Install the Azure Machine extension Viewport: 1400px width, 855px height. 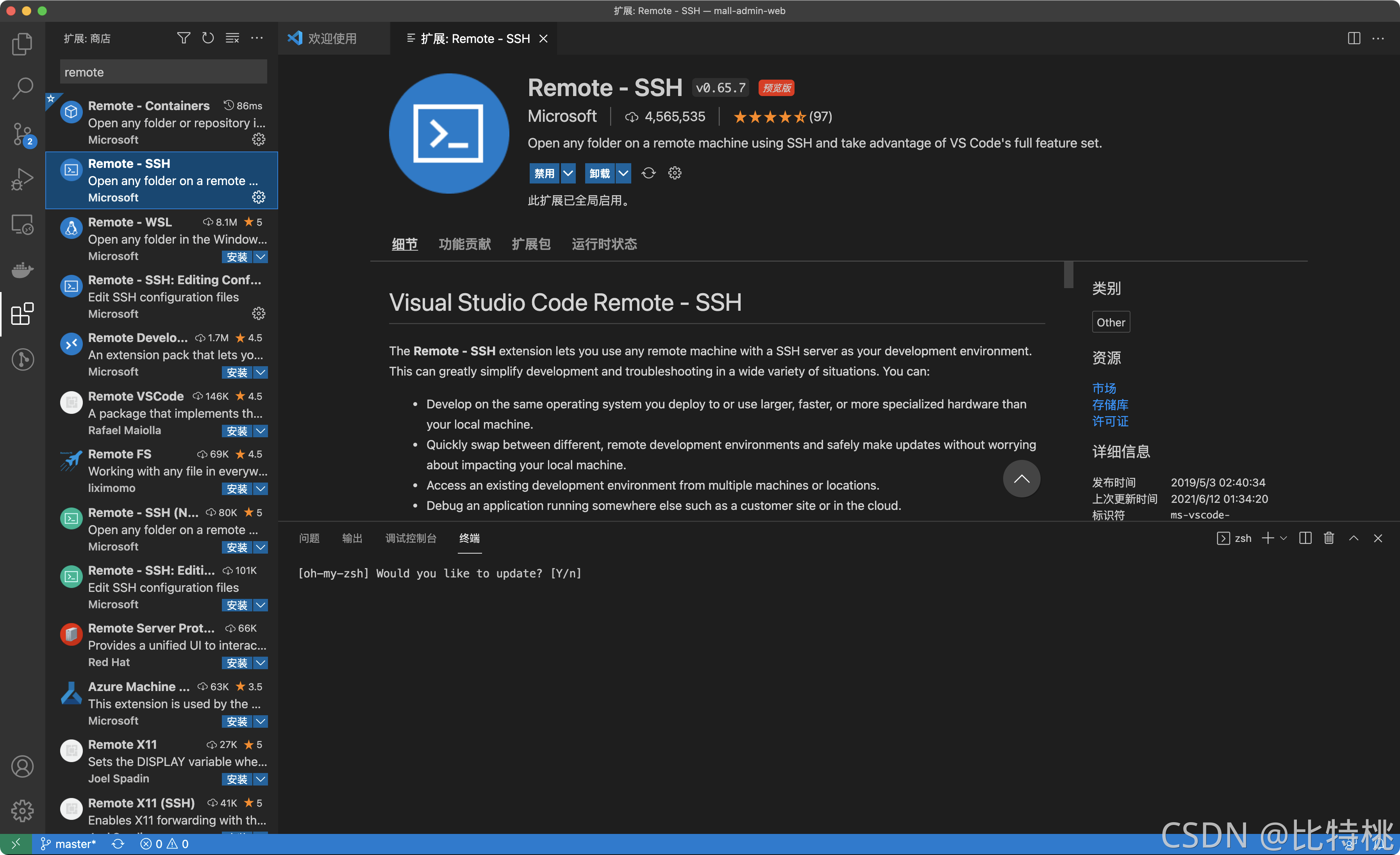[237, 721]
